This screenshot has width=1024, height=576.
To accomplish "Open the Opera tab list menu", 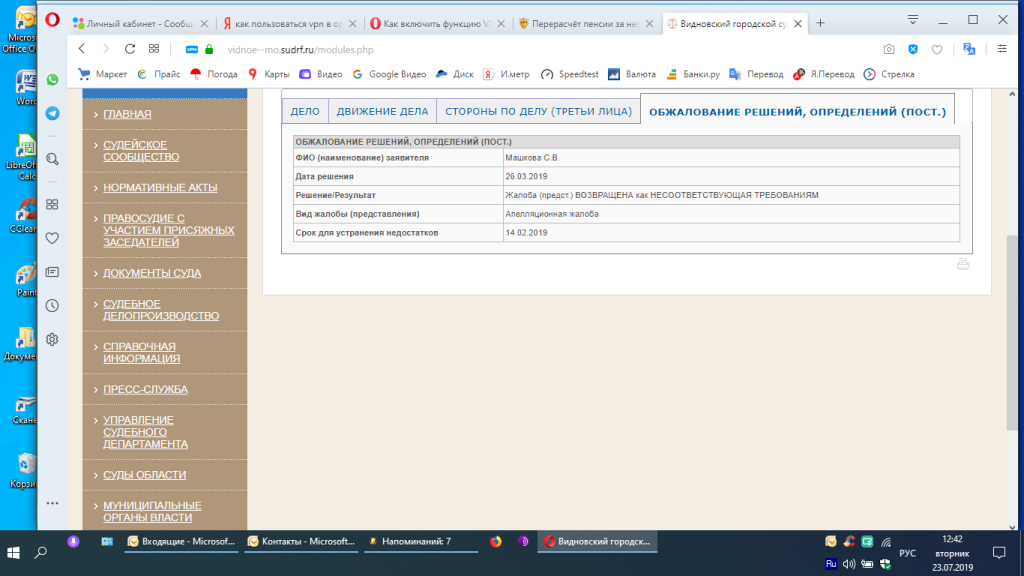I will (912, 21).
